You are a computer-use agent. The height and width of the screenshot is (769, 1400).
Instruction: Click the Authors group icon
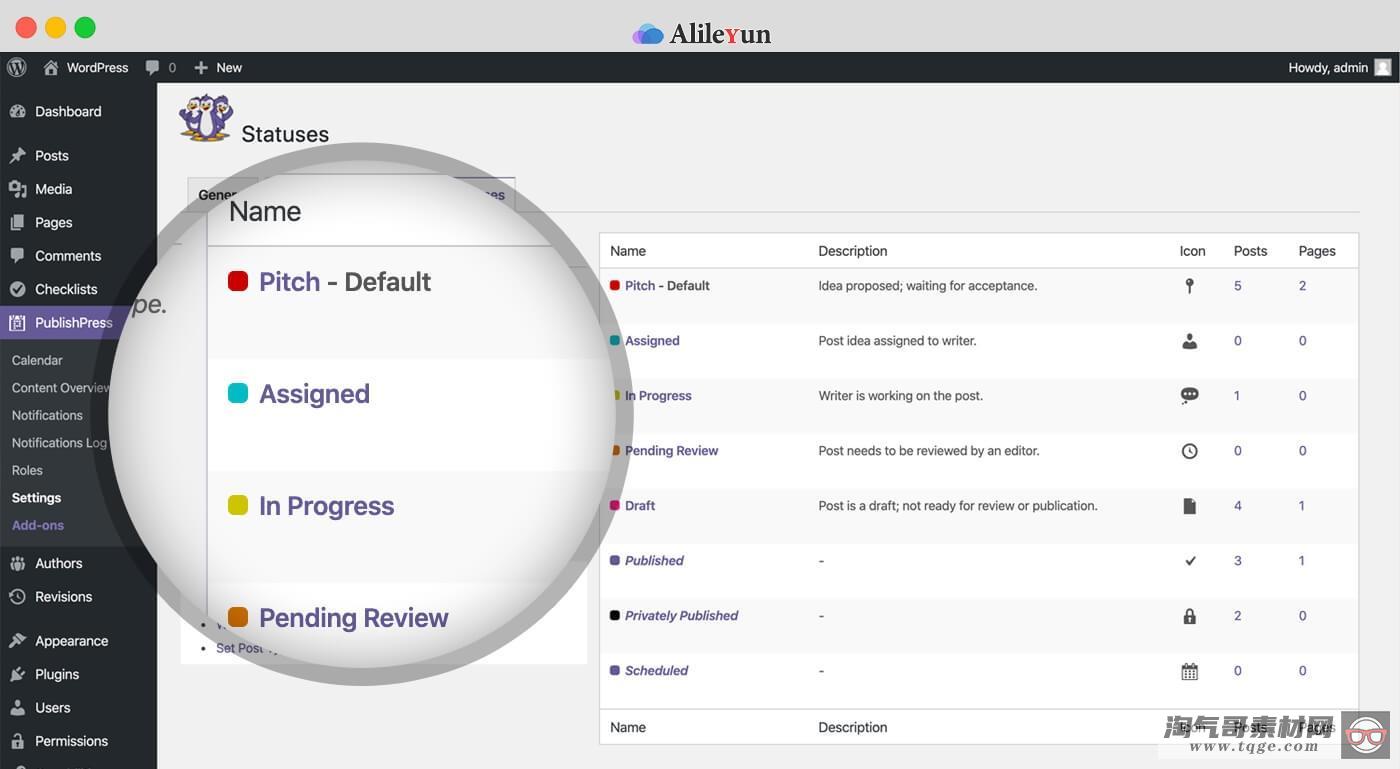tap(17, 563)
